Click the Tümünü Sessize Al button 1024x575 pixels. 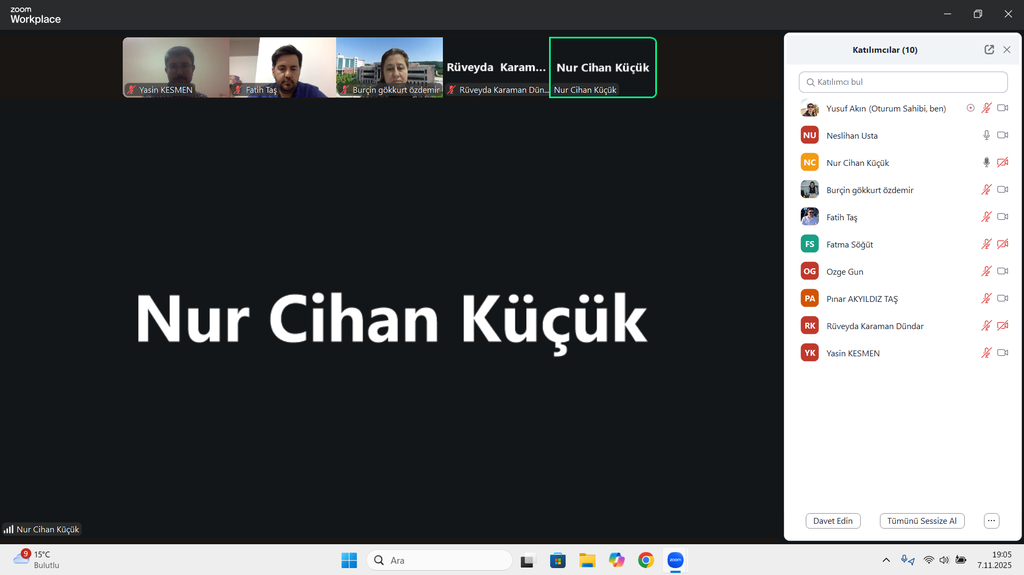pyautogui.click(x=922, y=521)
